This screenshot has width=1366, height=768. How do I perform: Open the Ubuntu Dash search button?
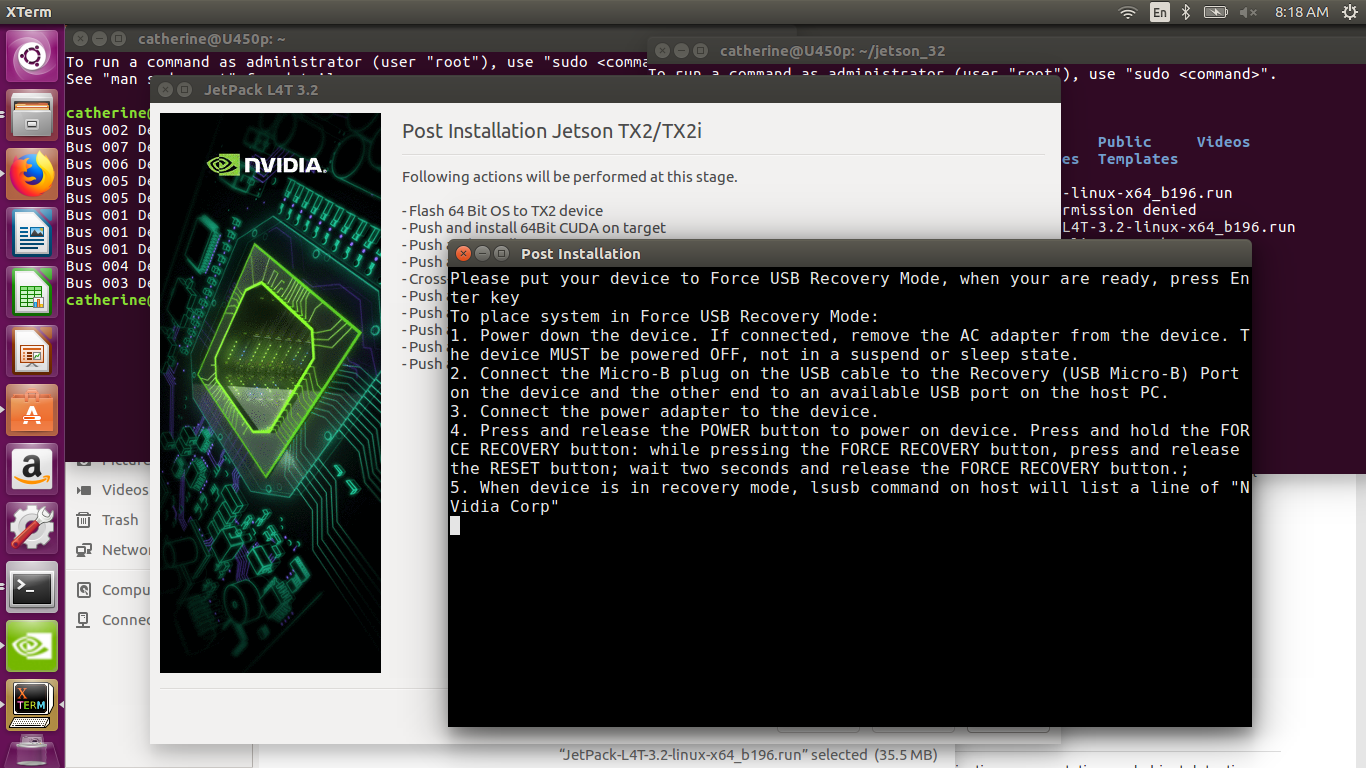tap(33, 55)
